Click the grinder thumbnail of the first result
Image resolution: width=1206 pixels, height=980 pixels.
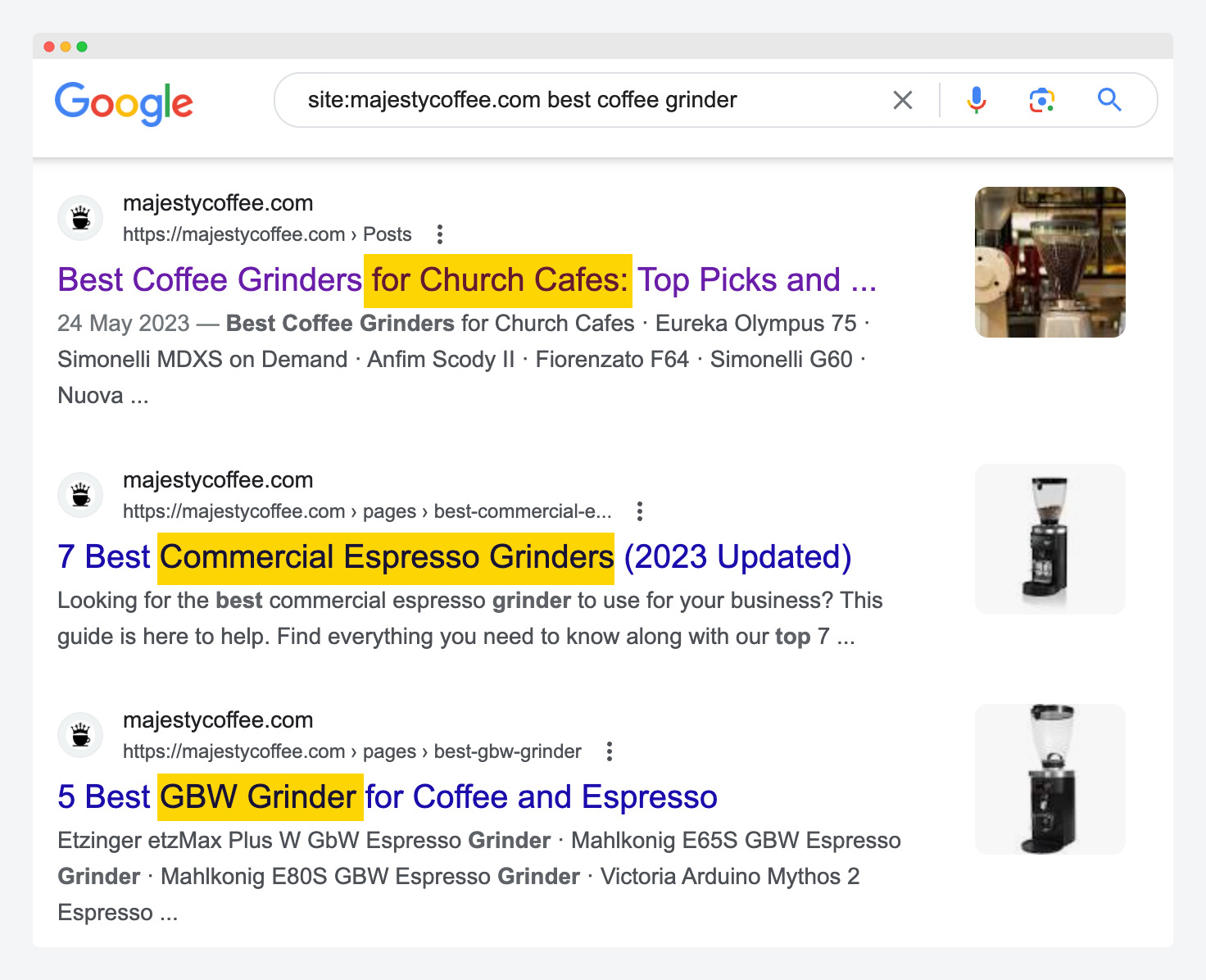point(1050,261)
